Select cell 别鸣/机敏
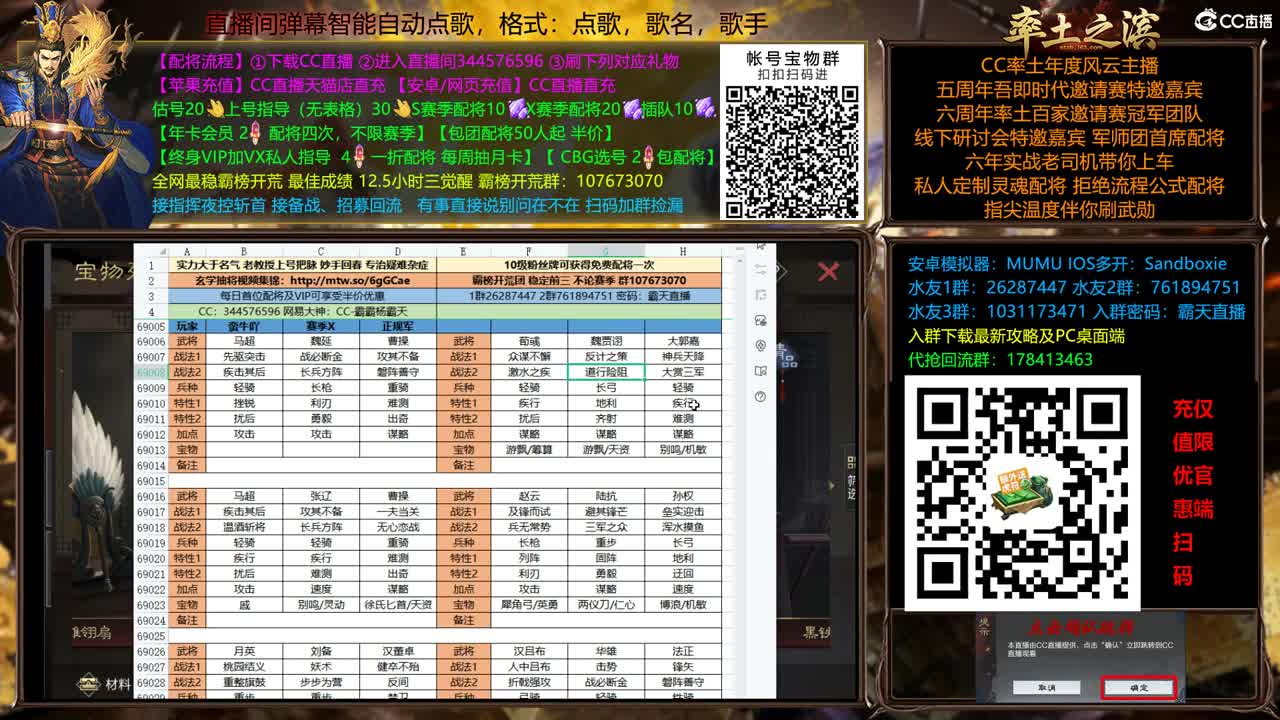1280x720 pixels. pos(683,450)
